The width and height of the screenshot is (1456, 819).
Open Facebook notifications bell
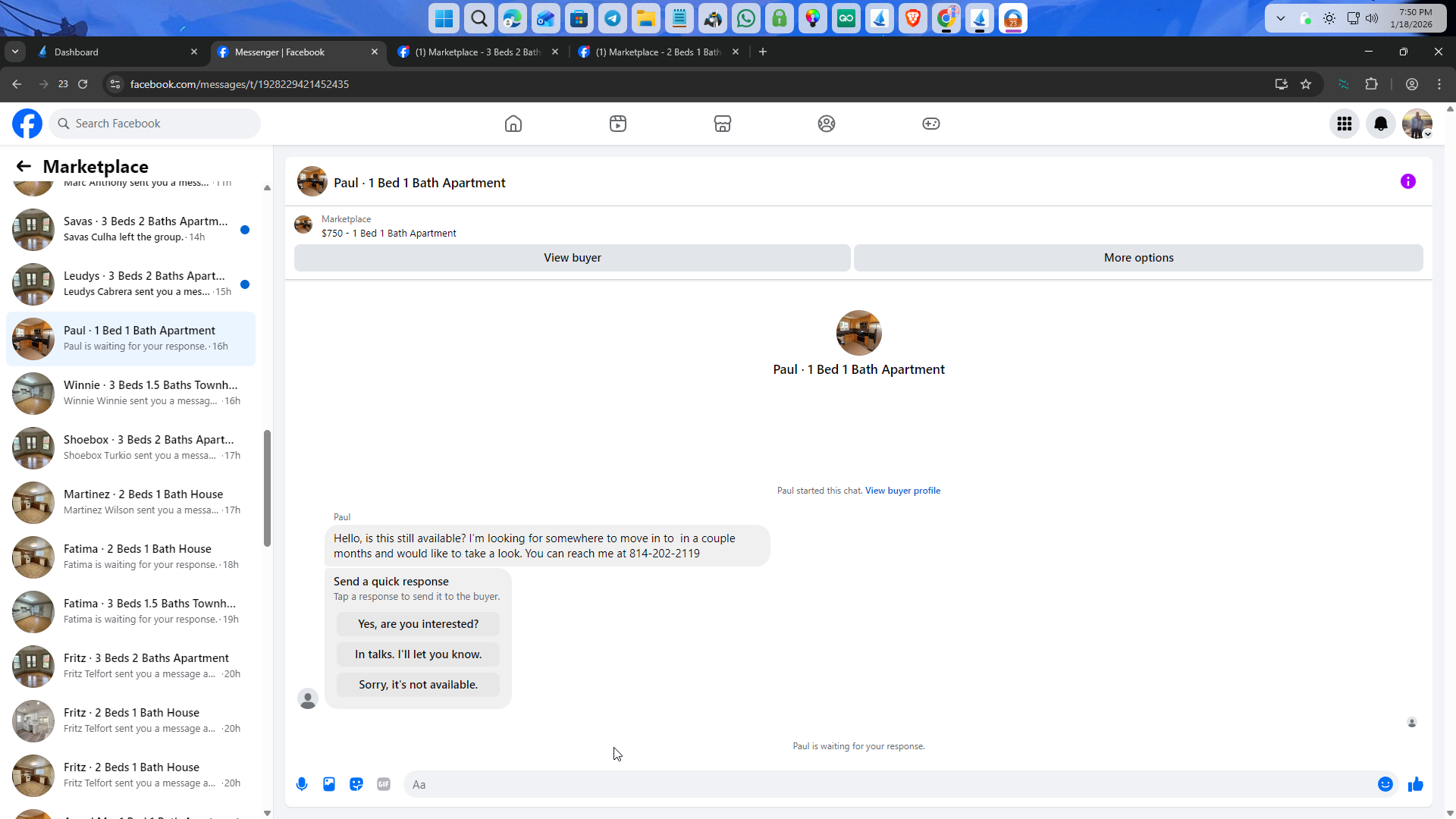tap(1380, 124)
